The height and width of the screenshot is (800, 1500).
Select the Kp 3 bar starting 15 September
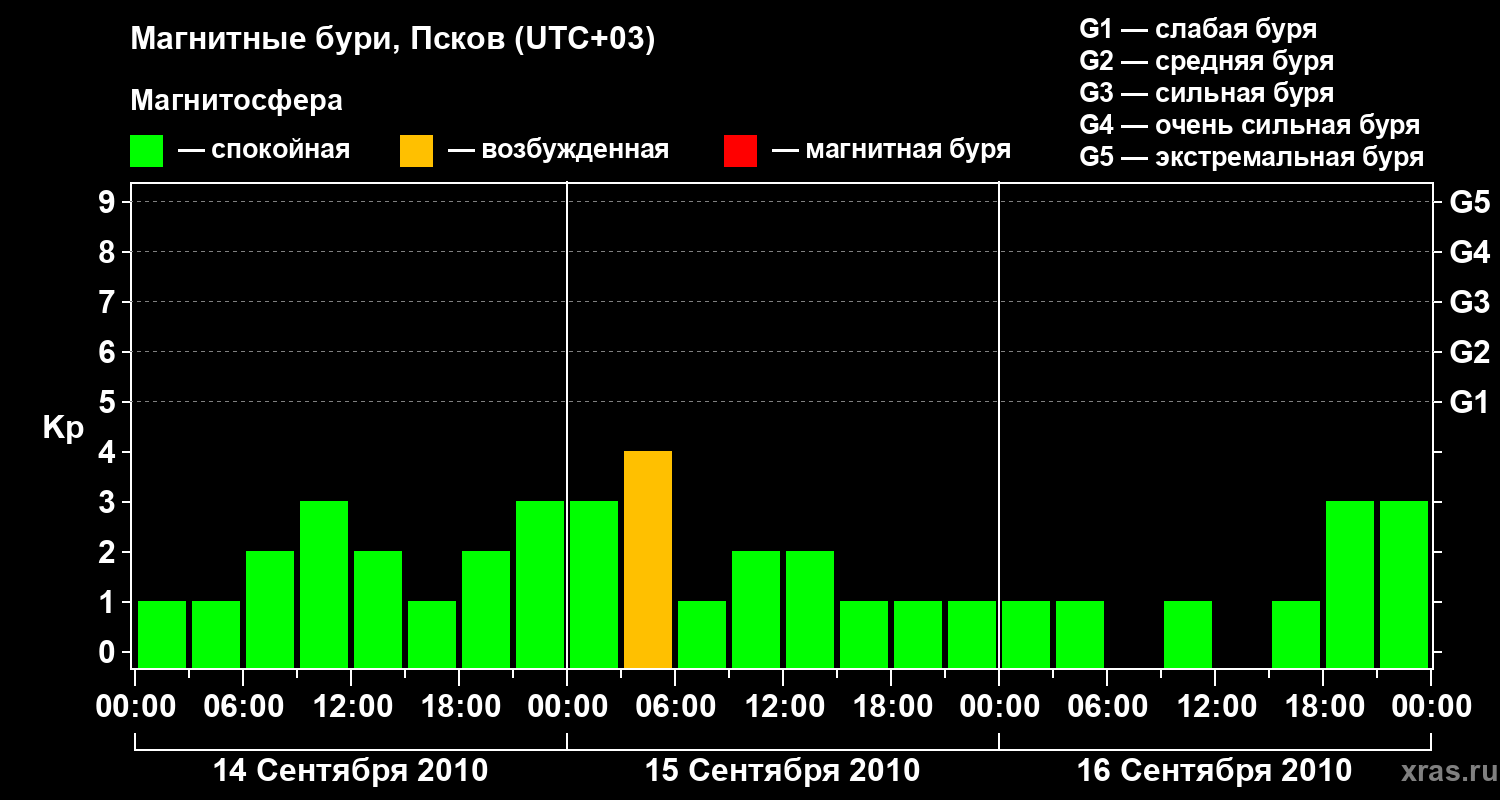point(594,585)
